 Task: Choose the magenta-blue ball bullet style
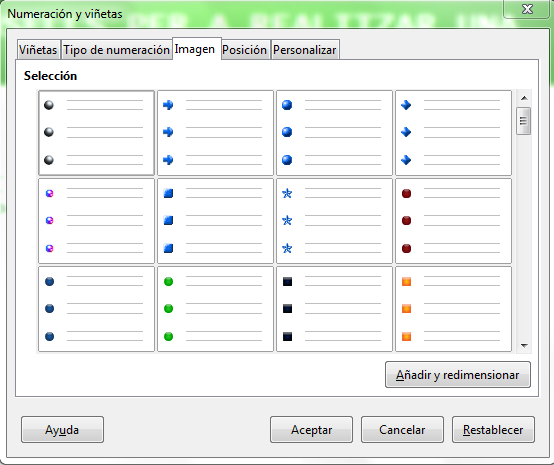pos(96,221)
